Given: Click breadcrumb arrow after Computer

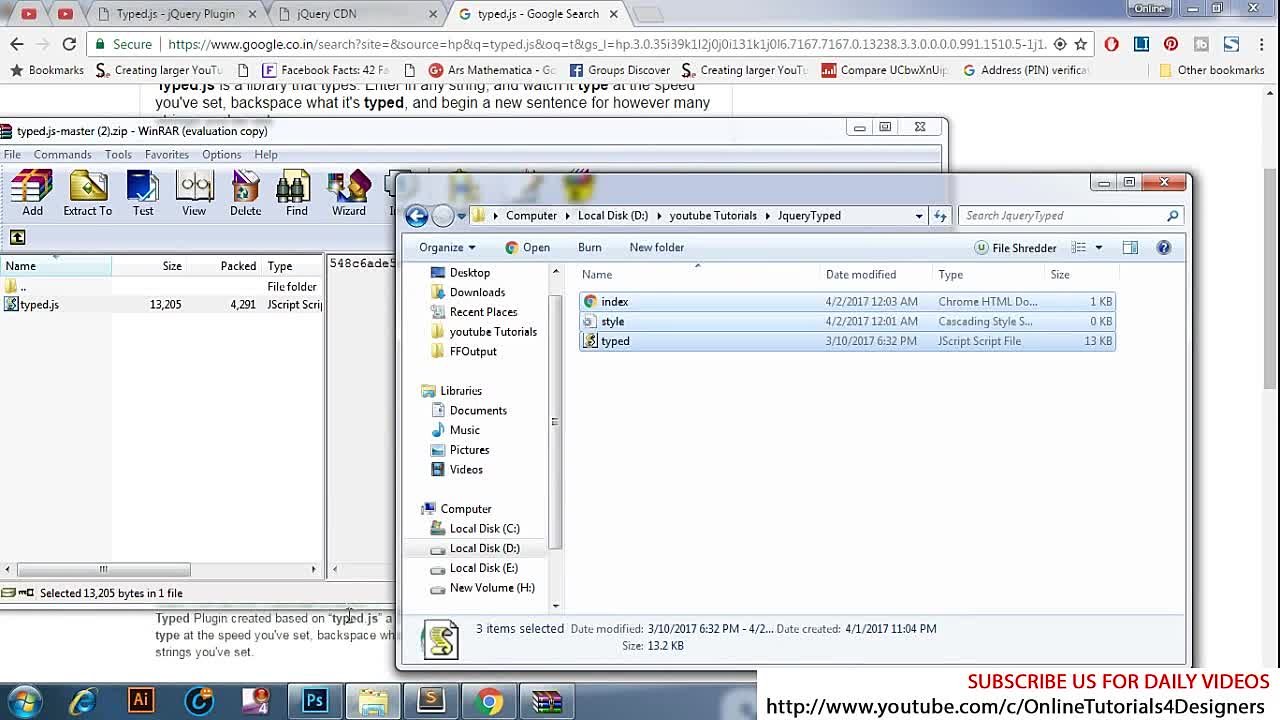Looking at the screenshot, I should (x=567, y=215).
